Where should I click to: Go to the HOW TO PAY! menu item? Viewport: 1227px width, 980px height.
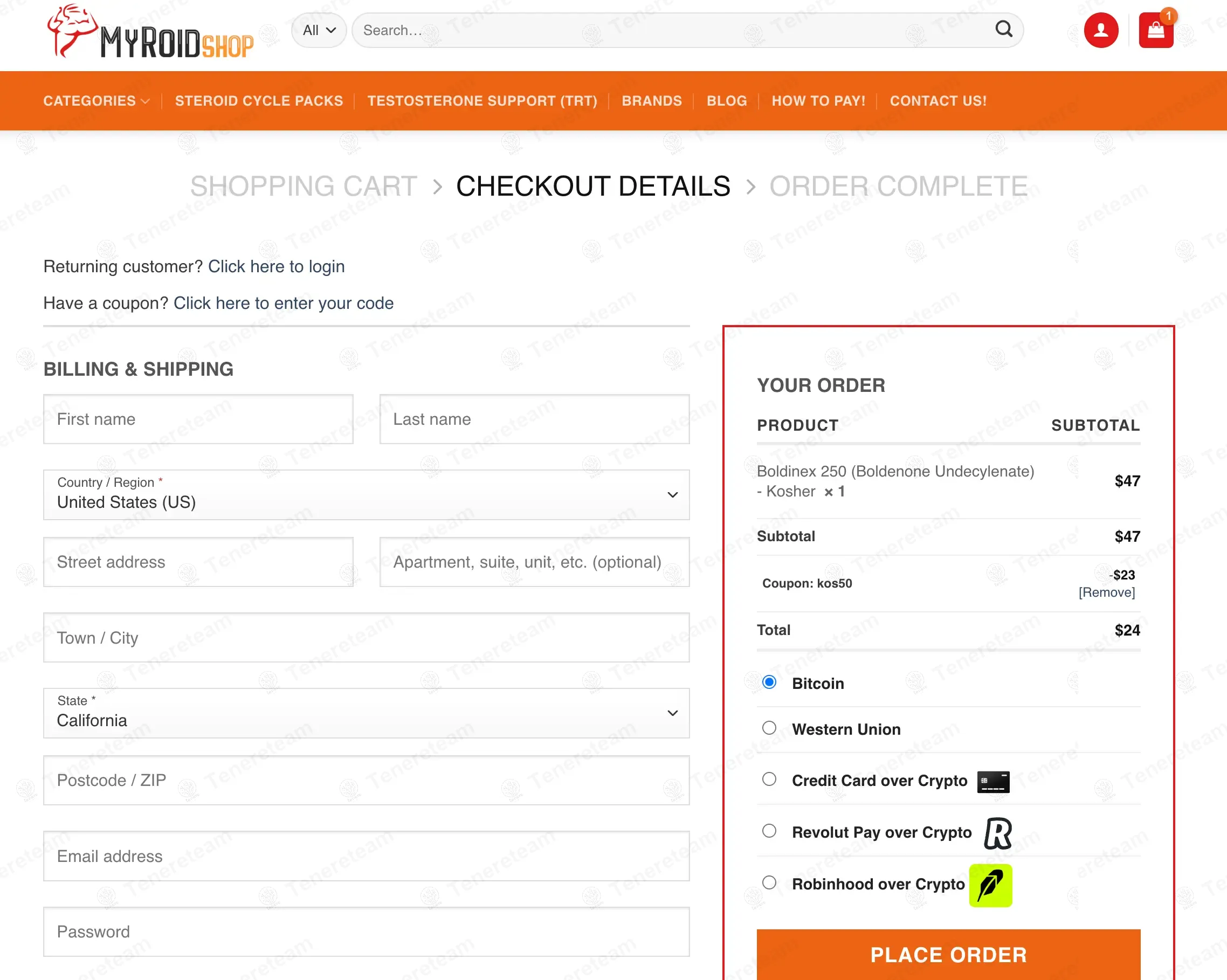[818, 101]
